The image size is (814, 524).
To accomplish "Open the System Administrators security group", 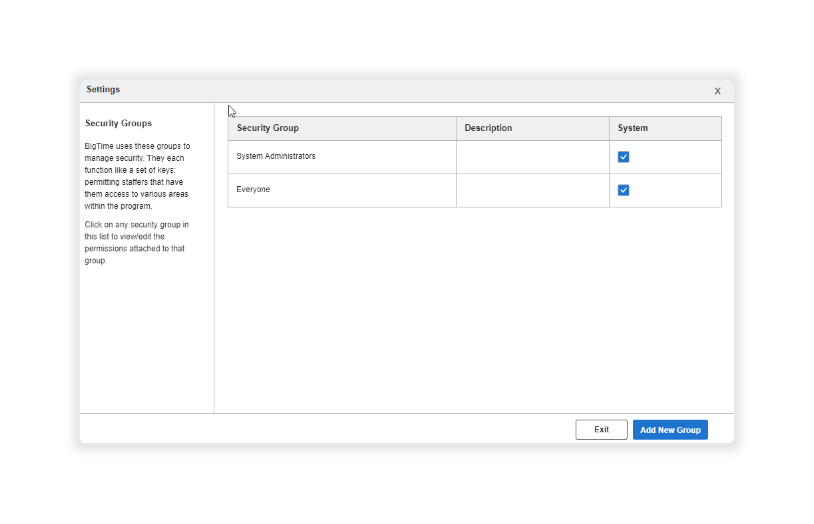I will tap(276, 156).
